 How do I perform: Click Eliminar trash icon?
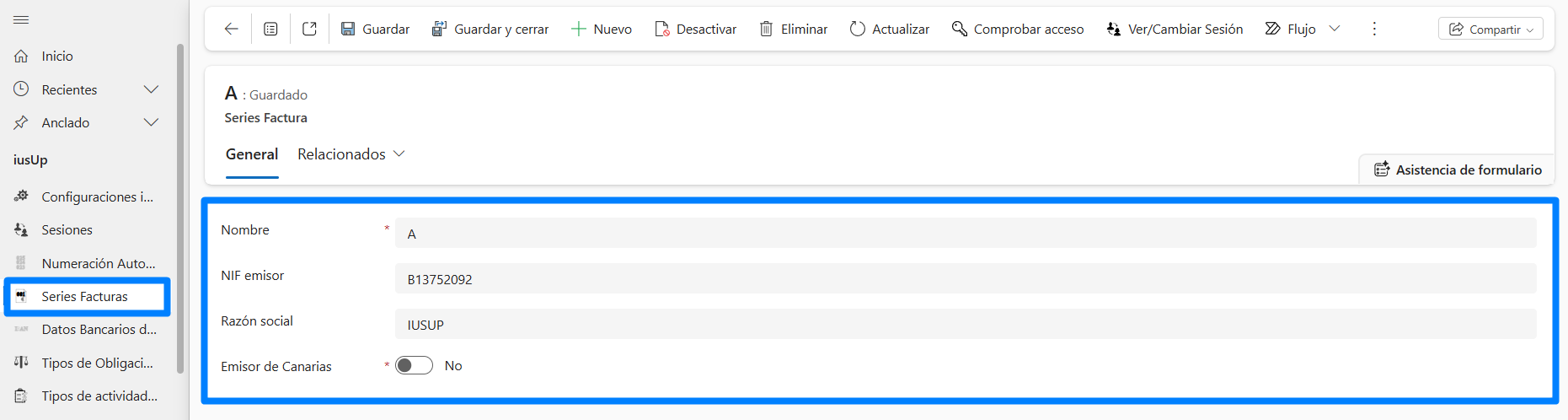(x=766, y=29)
